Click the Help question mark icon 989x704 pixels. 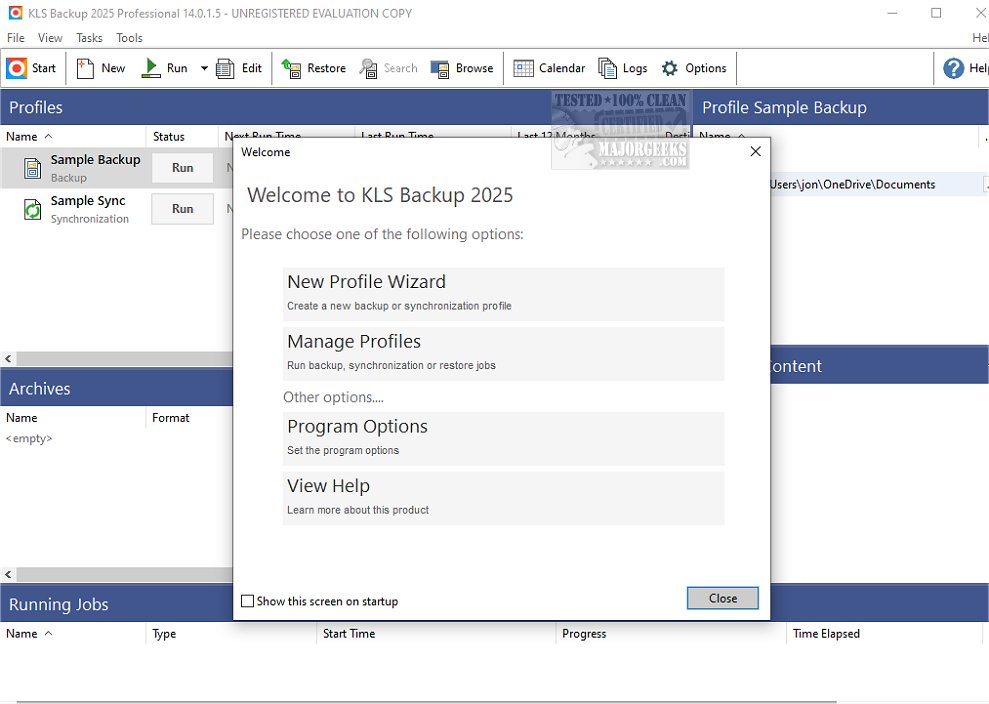coord(954,68)
